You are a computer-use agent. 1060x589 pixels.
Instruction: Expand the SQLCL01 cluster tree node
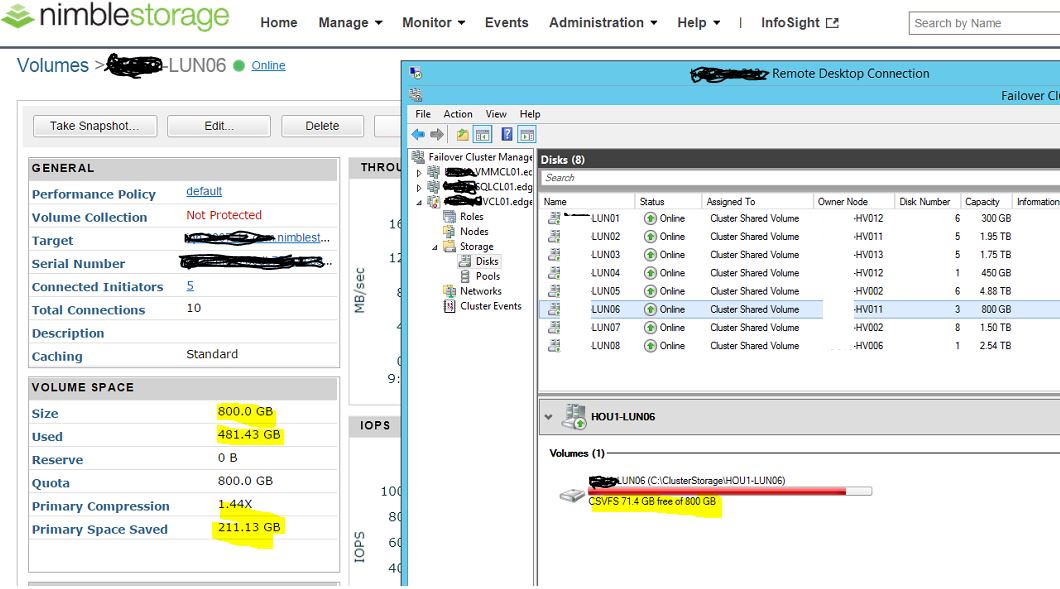click(x=420, y=187)
